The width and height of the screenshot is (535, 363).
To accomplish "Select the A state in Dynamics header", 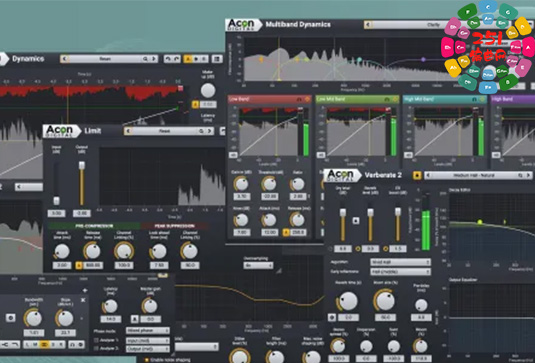I will point(188,59).
